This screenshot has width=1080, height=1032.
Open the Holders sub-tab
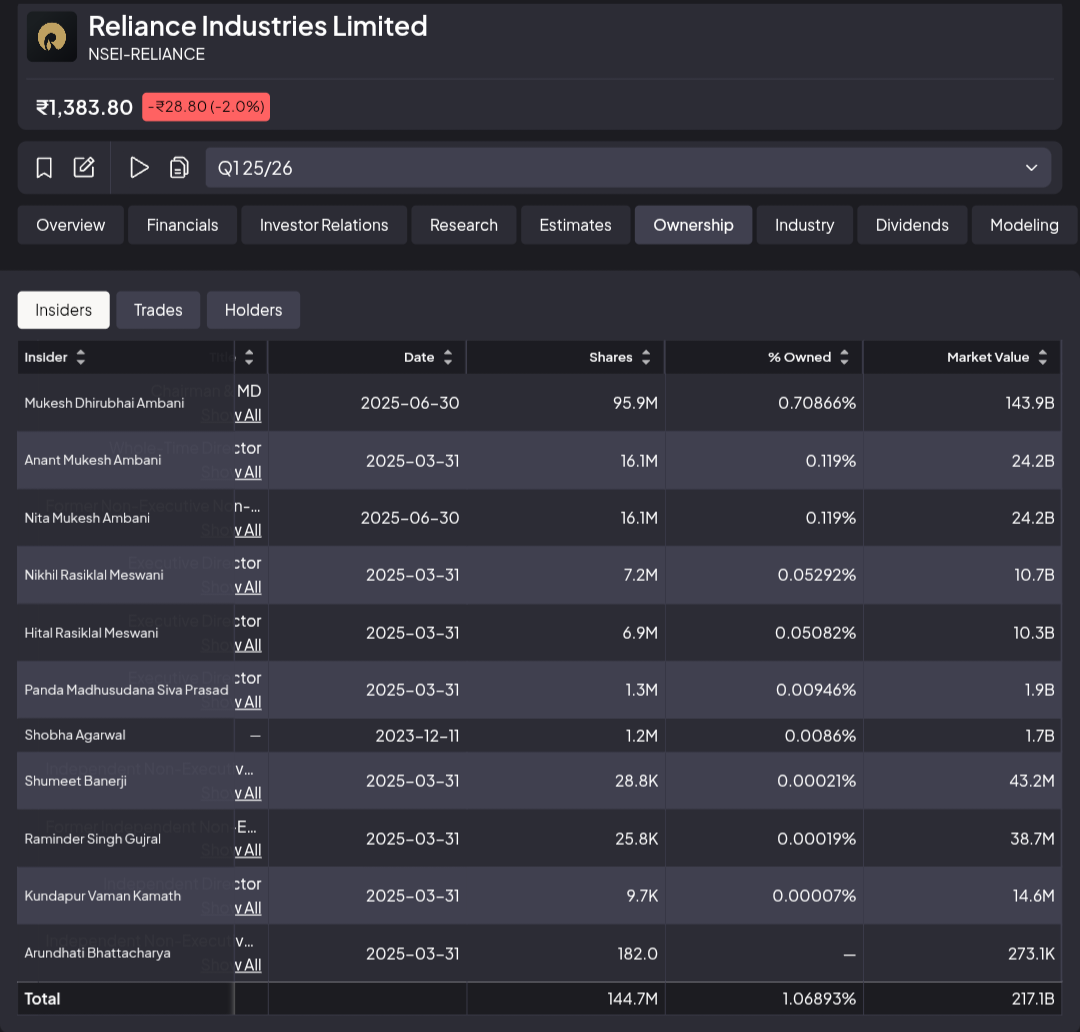click(253, 310)
